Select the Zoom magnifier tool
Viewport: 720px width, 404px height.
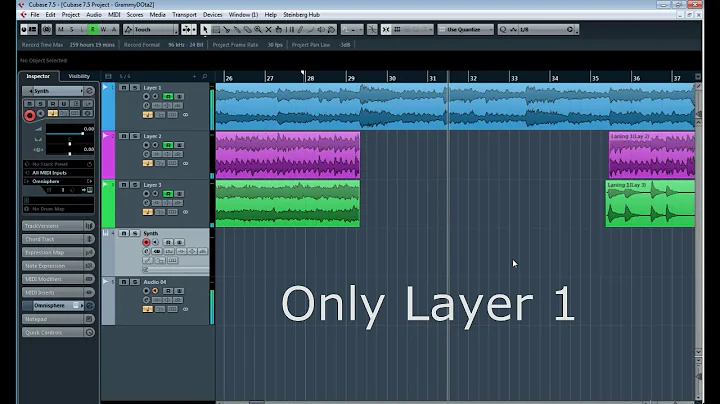[x=258, y=29]
